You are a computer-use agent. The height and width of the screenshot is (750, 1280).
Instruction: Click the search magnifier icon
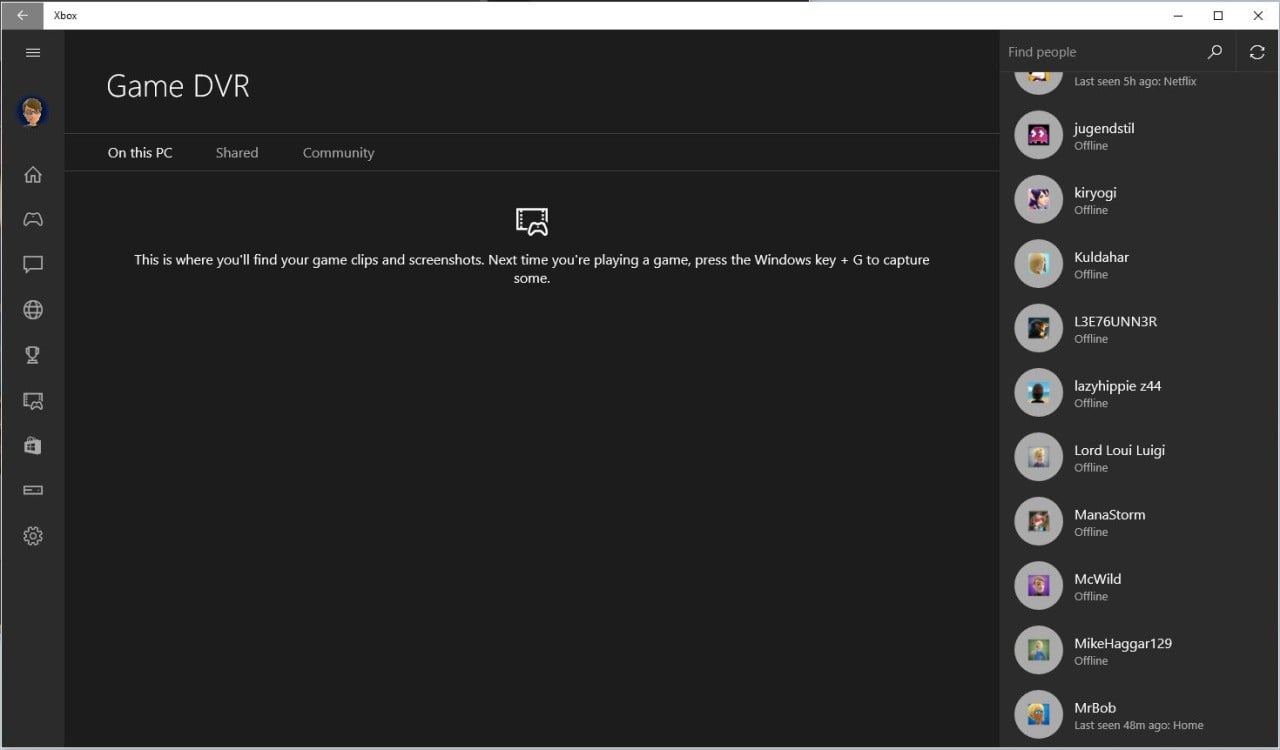[x=1215, y=52]
